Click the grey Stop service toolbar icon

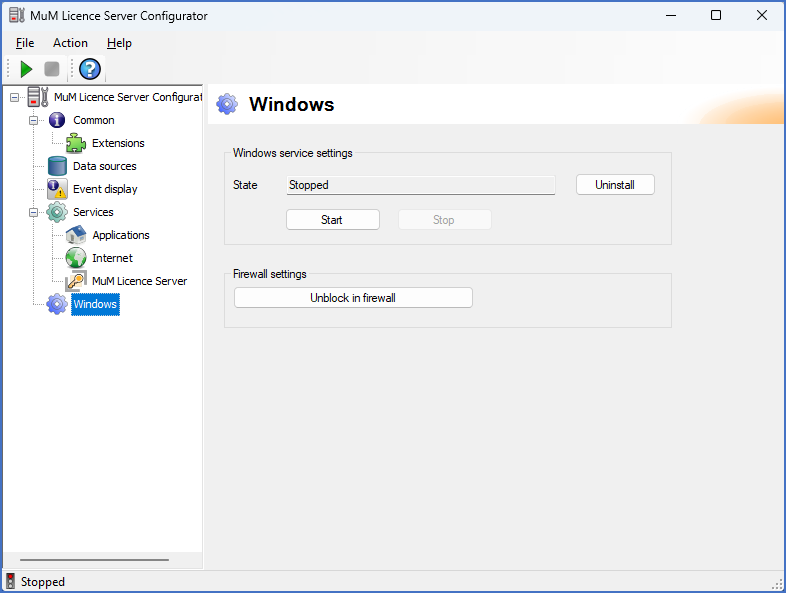[x=52, y=69]
